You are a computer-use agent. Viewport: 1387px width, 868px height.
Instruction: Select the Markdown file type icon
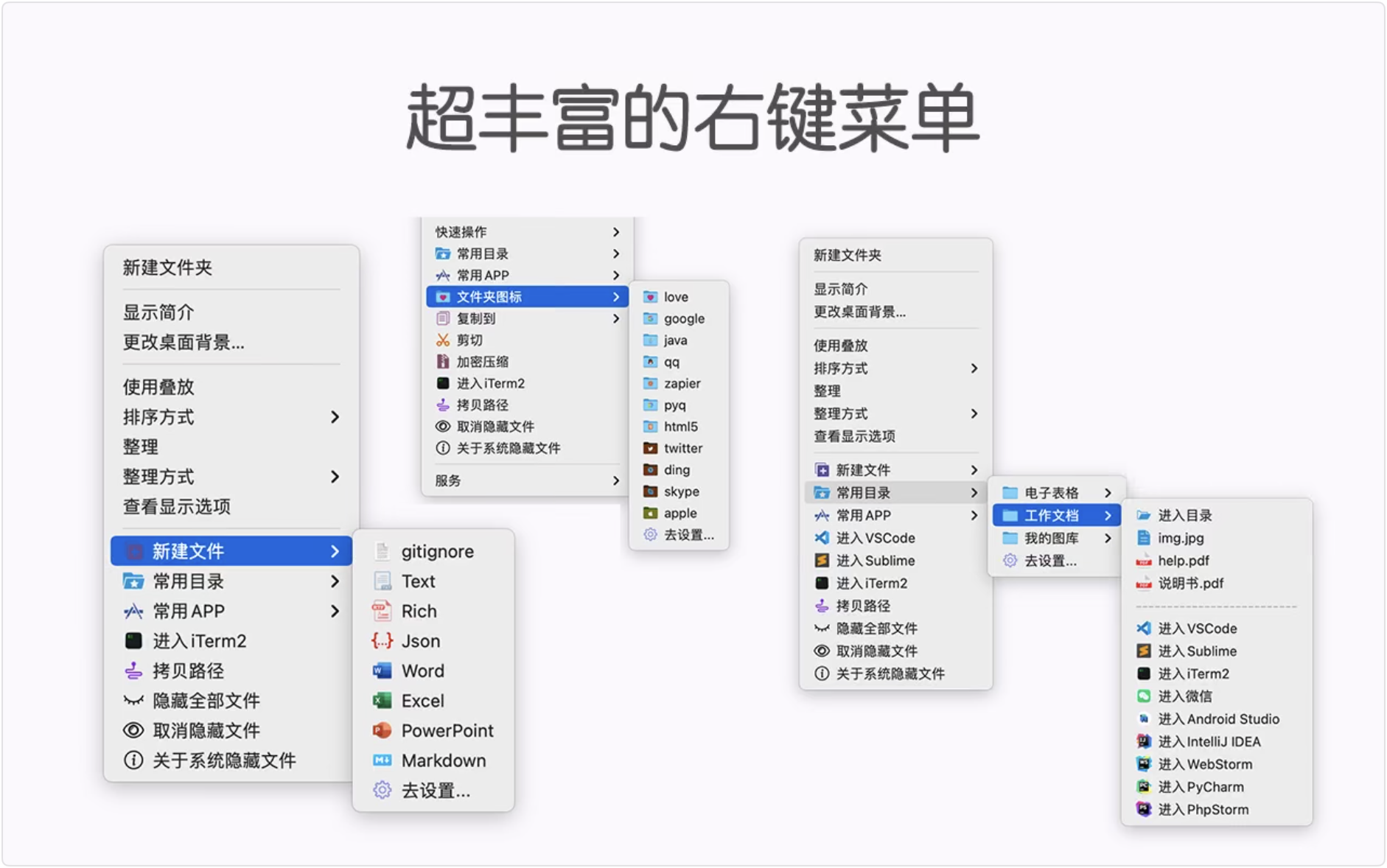[381, 760]
